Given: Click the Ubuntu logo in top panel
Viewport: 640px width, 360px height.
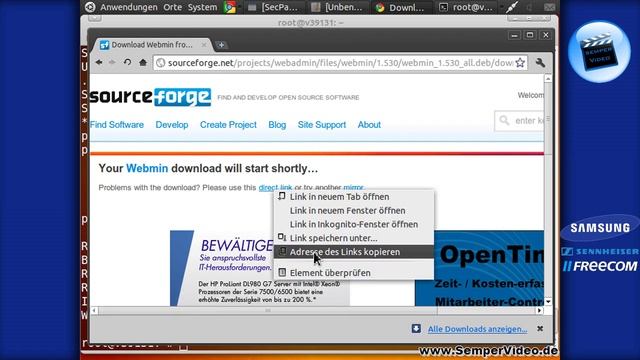Looking at the screenshot, I should (x=90, y=7).
